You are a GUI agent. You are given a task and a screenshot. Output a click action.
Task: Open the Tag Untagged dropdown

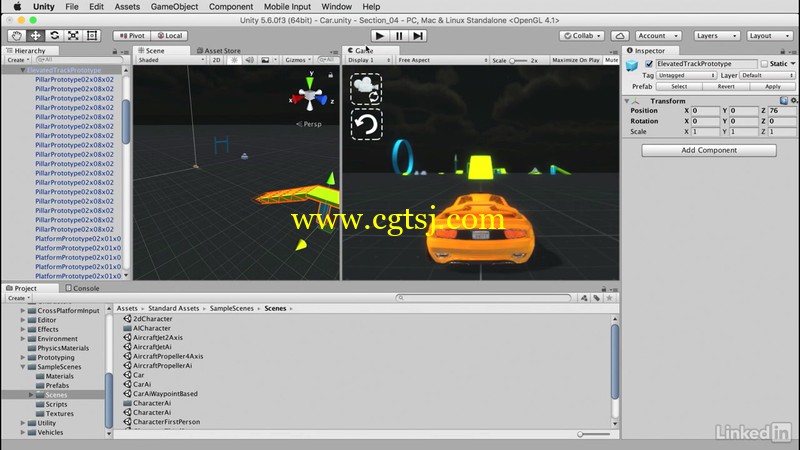click(686, 75)
